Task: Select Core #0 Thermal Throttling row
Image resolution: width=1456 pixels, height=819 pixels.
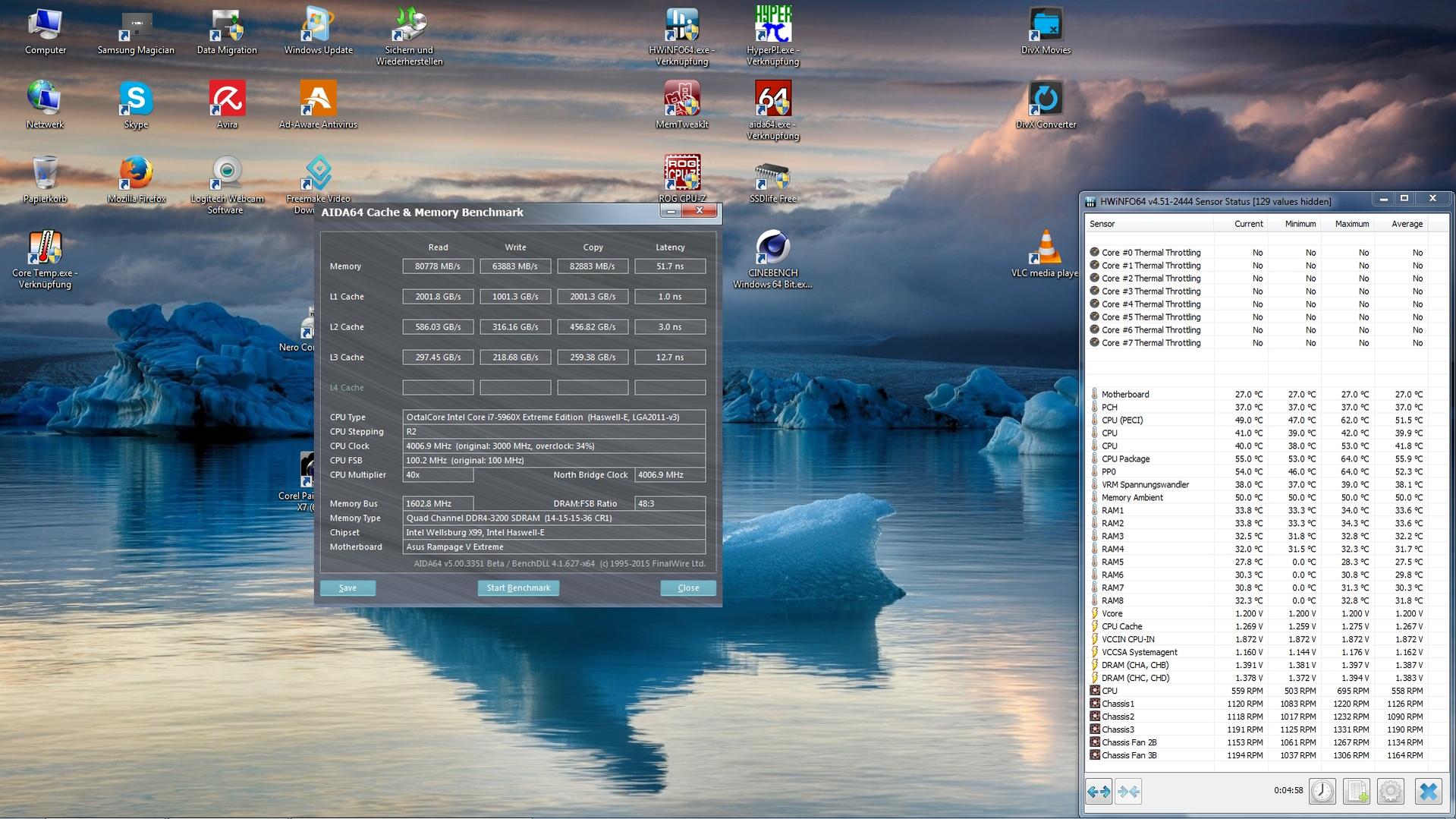Action: click(1256, 253)
